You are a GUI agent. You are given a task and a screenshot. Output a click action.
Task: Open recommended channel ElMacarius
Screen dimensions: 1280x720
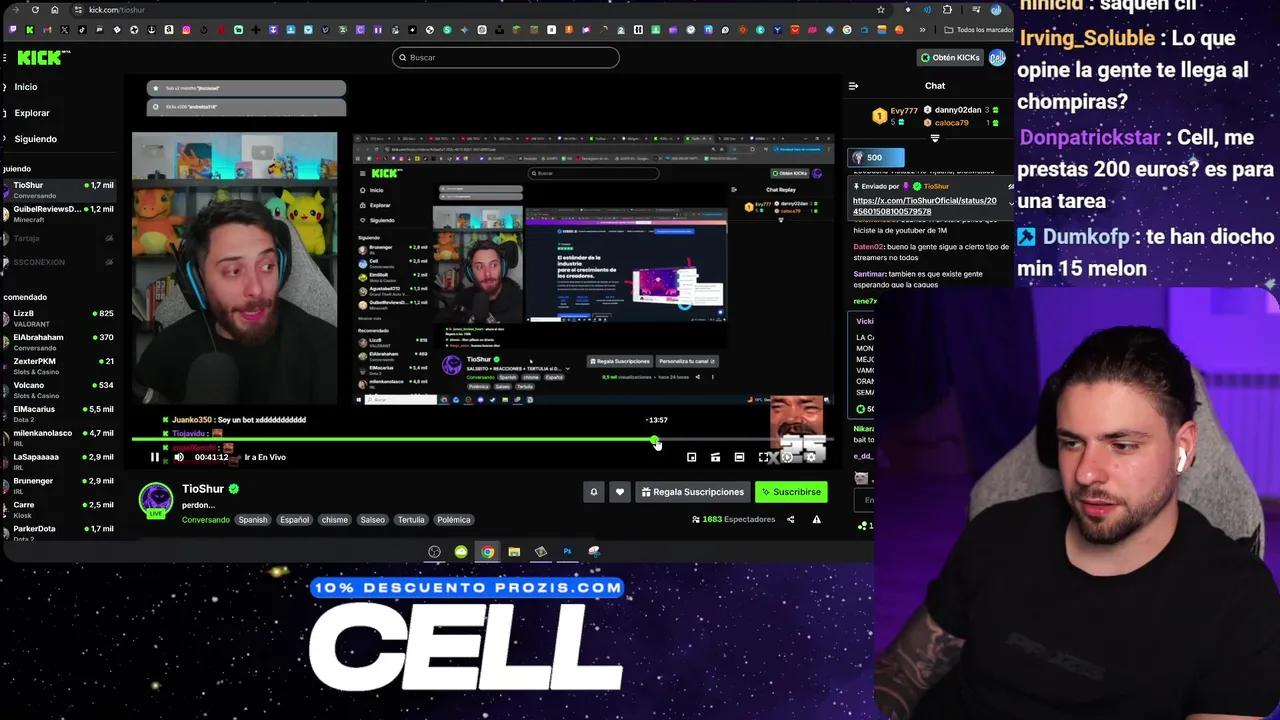point(60,414)
